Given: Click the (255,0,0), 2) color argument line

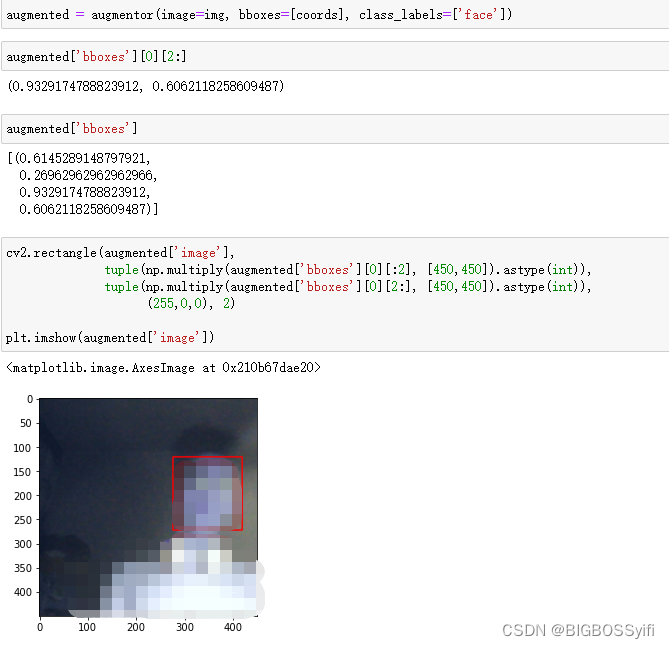Looking at the screenshot, I should click(x=191, y=303).
